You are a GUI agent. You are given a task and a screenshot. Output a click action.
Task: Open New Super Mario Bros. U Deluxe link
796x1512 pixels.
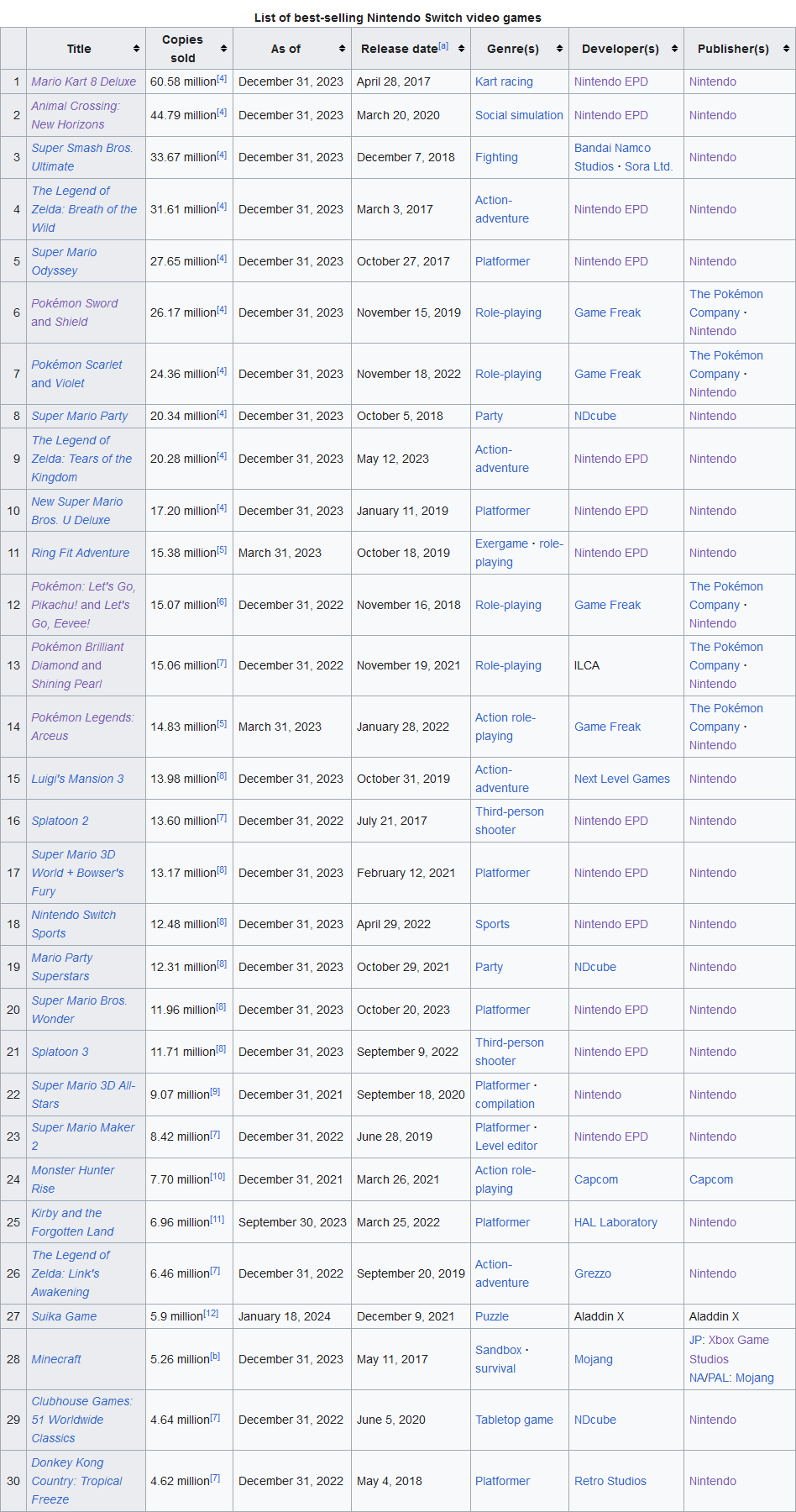(x=76, y=511)
